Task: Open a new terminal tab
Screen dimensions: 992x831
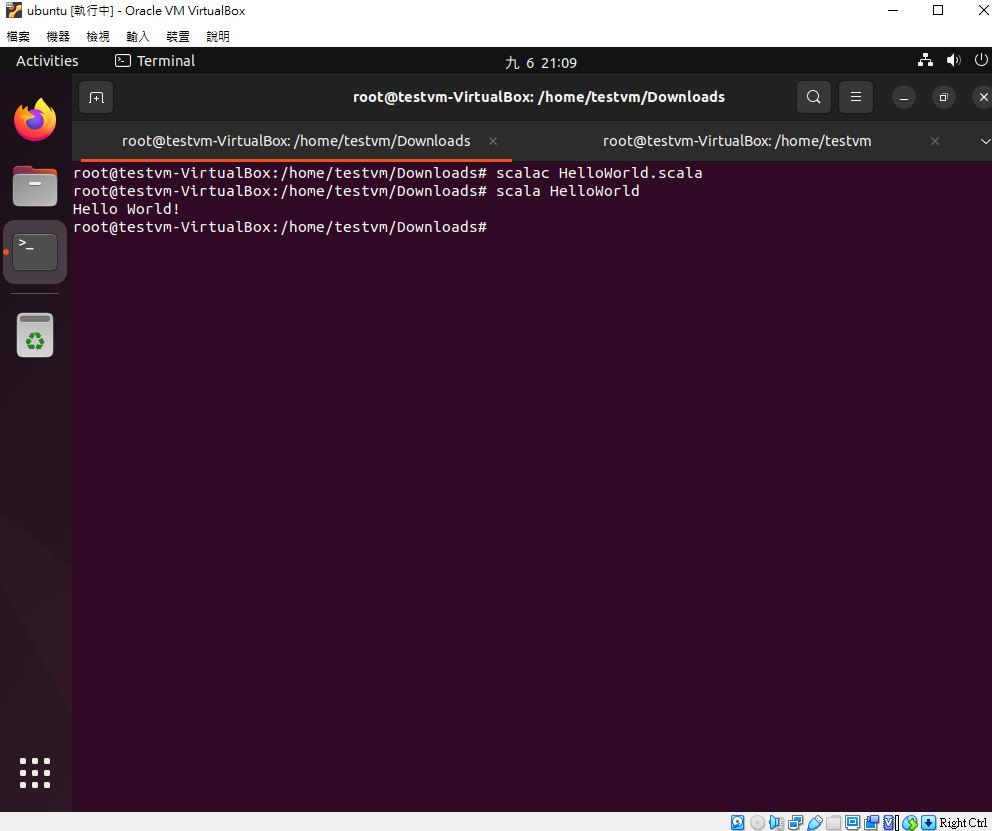Action: point(96,97)
